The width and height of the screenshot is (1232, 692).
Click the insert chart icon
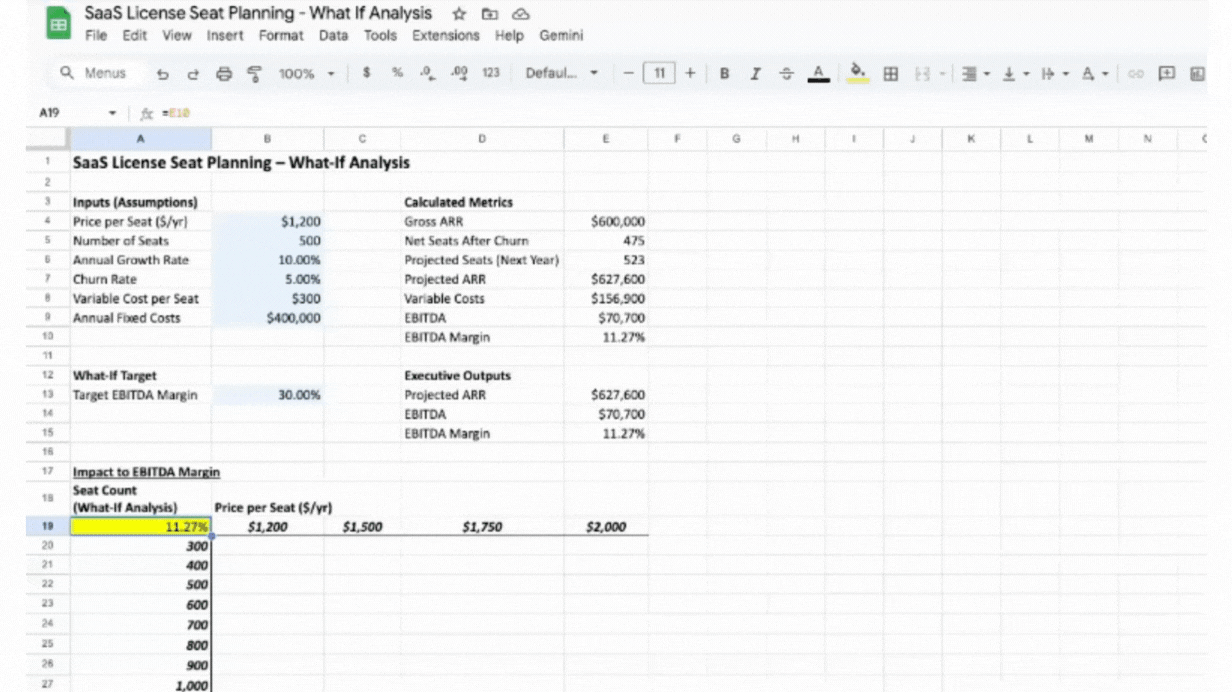pos(1197,73)
